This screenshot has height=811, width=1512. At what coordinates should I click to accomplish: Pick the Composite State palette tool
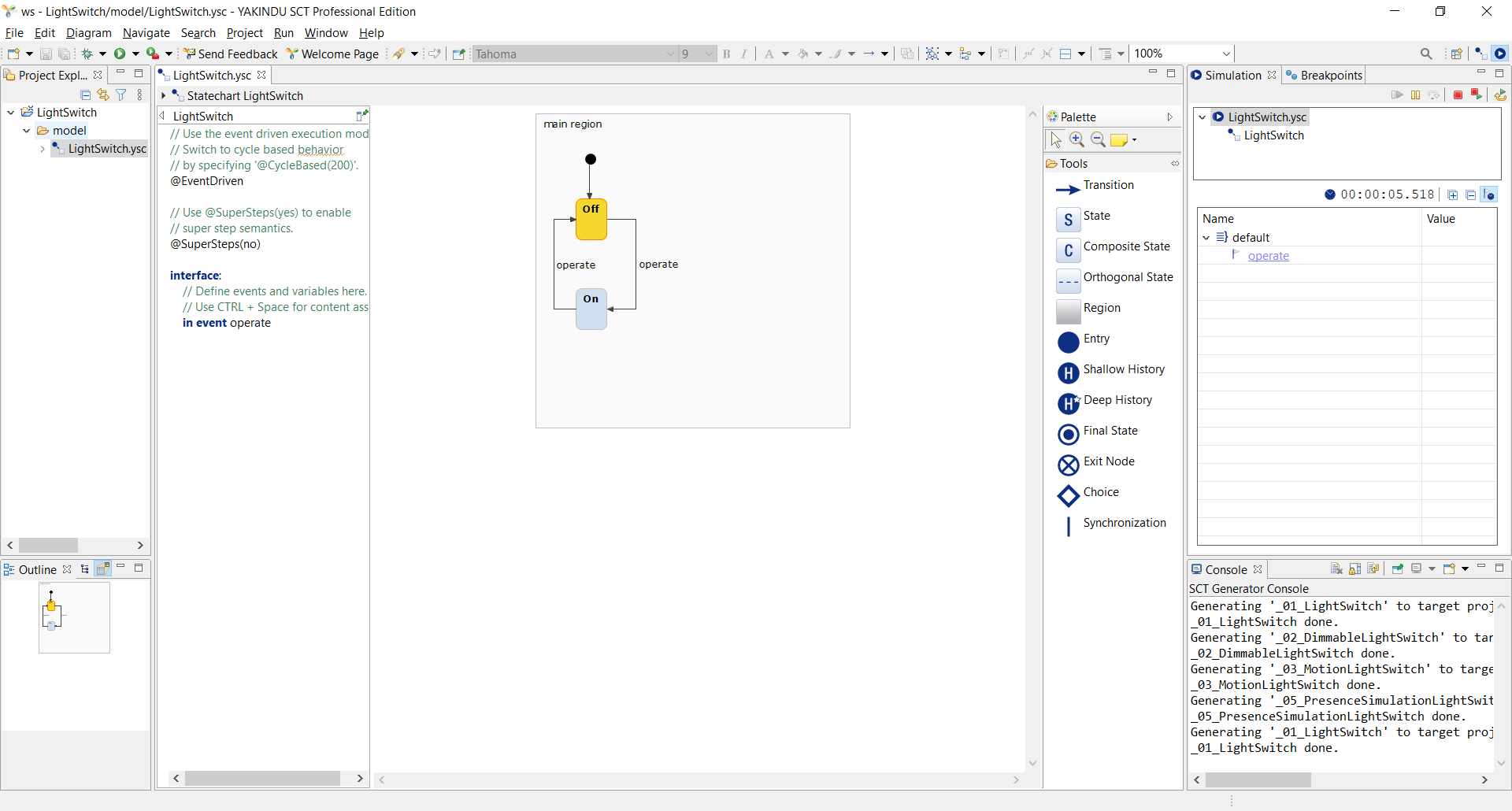click(1125, 247)
